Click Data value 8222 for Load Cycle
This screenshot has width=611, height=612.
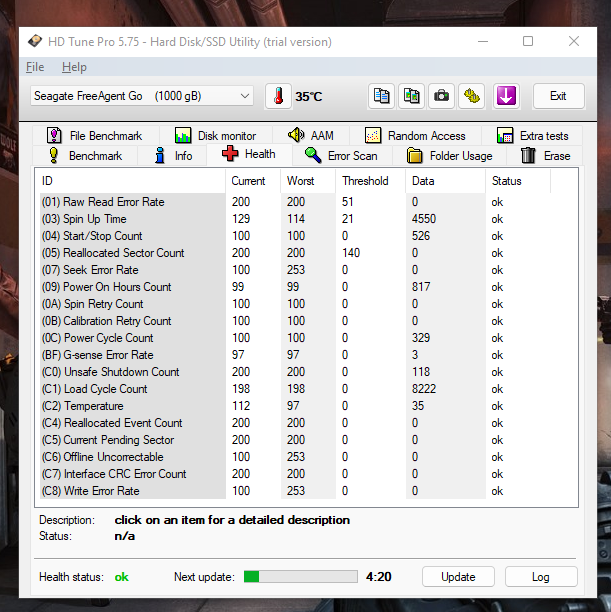point(424,389)
